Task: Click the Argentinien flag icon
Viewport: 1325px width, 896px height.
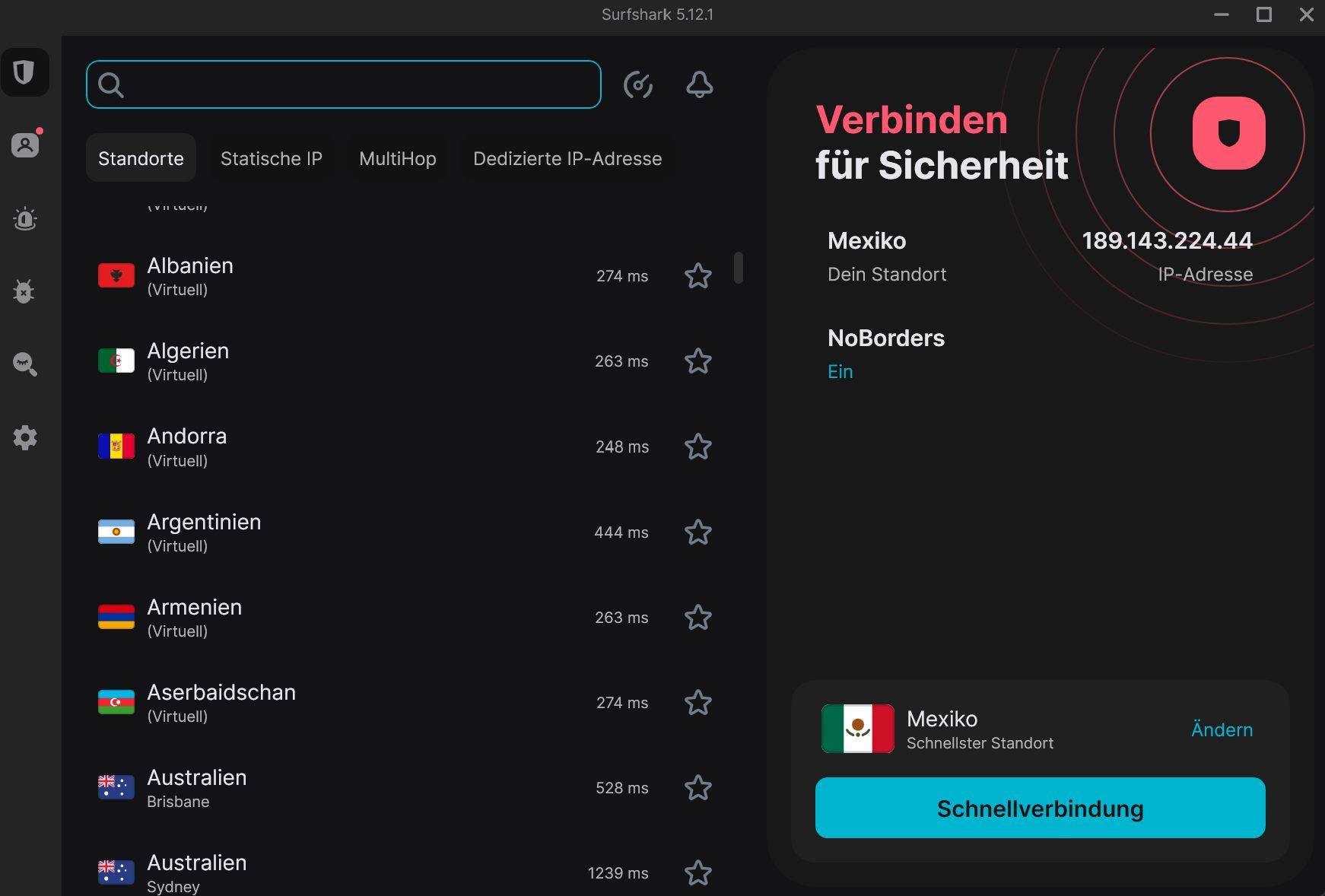Action: coord(116,532)
